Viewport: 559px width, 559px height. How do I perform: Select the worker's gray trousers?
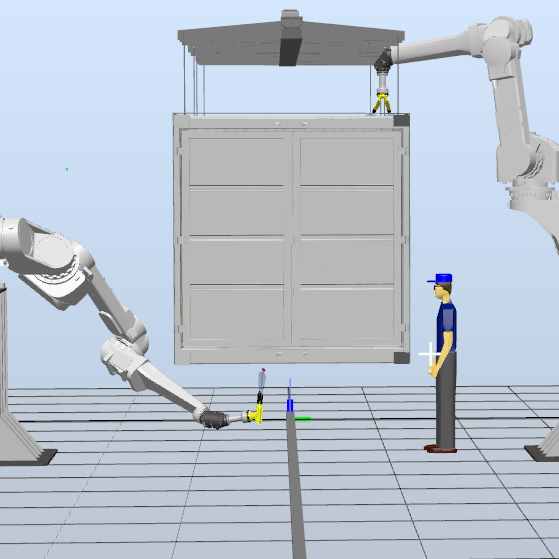[446, 400]
